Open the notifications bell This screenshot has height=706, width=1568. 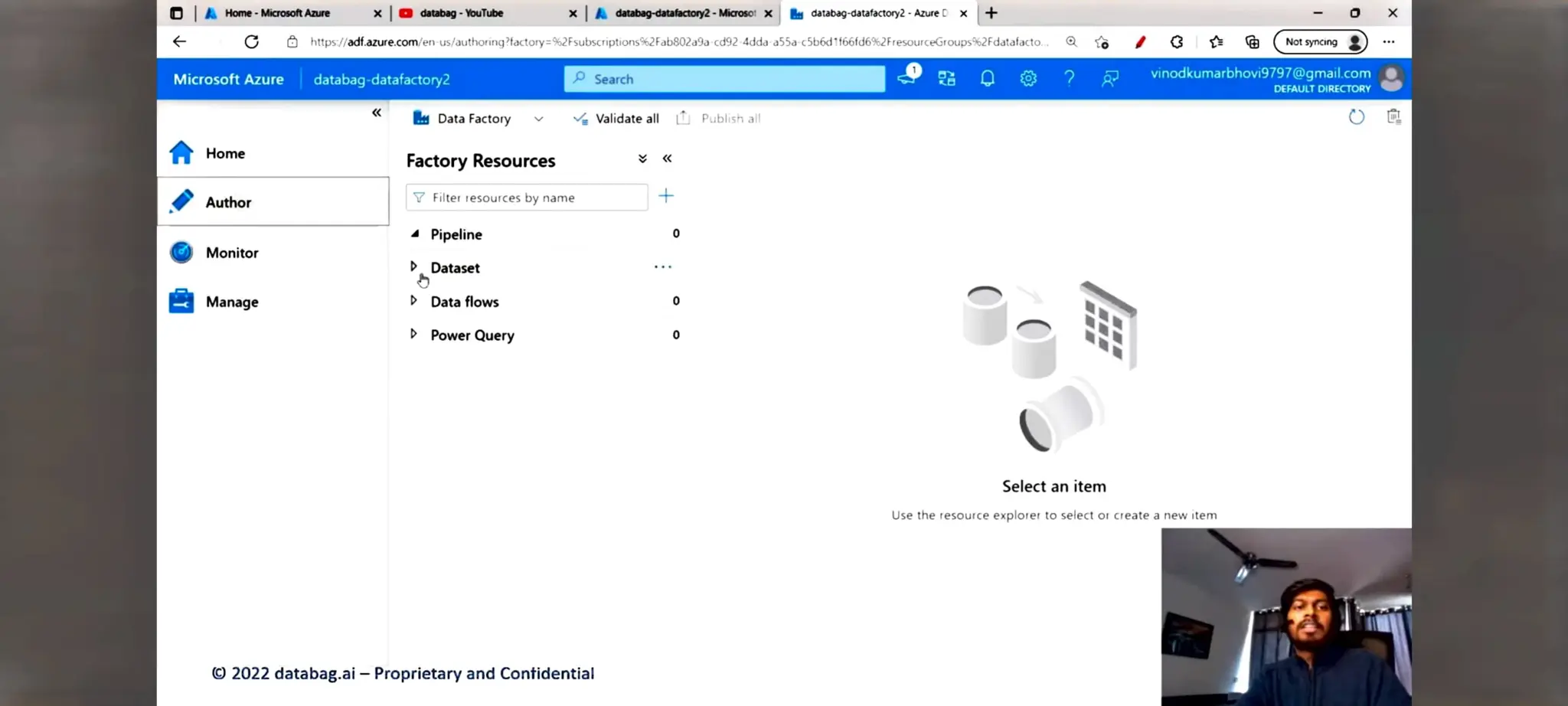(988, 78)
